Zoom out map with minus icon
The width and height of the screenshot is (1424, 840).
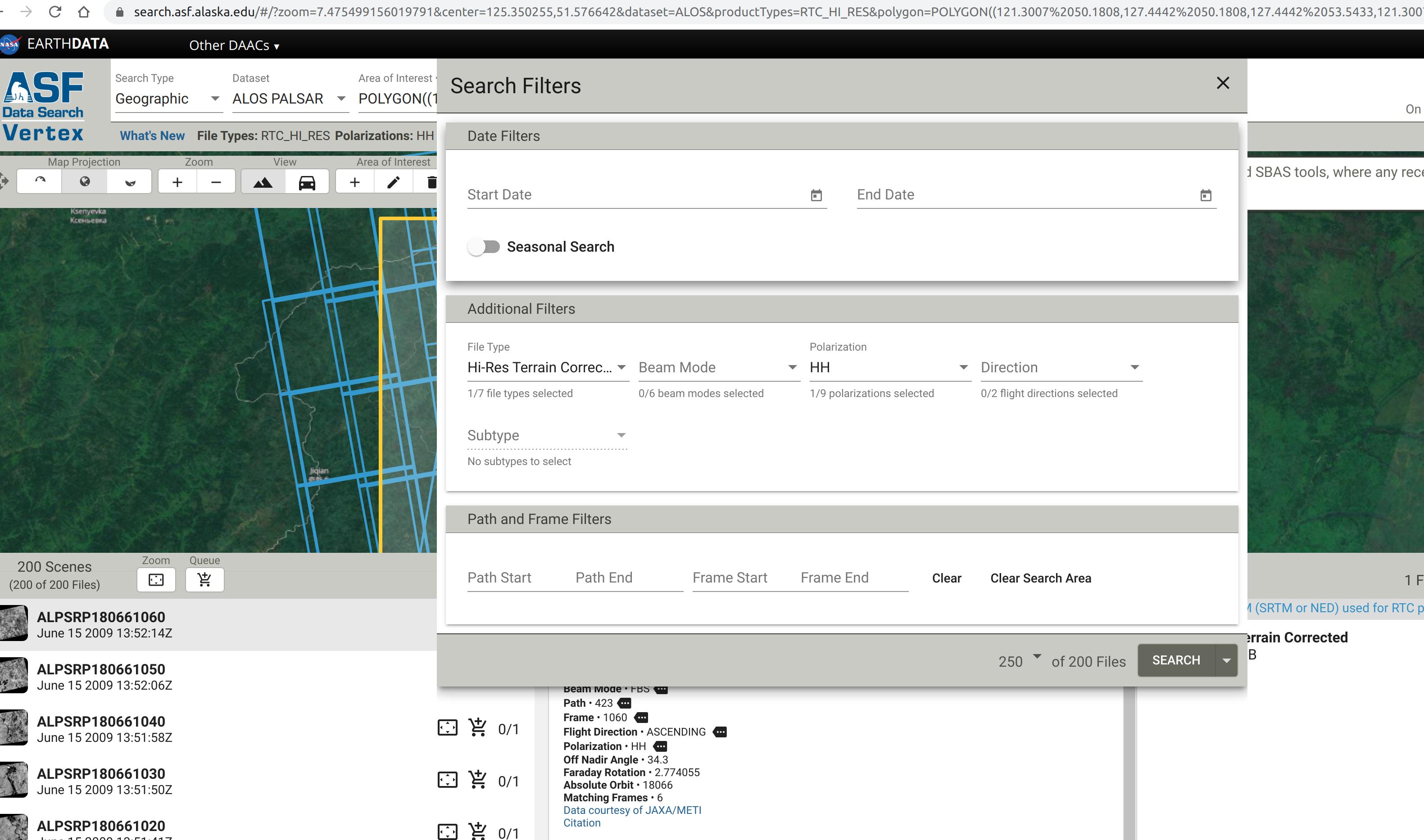tap(216, 182)
